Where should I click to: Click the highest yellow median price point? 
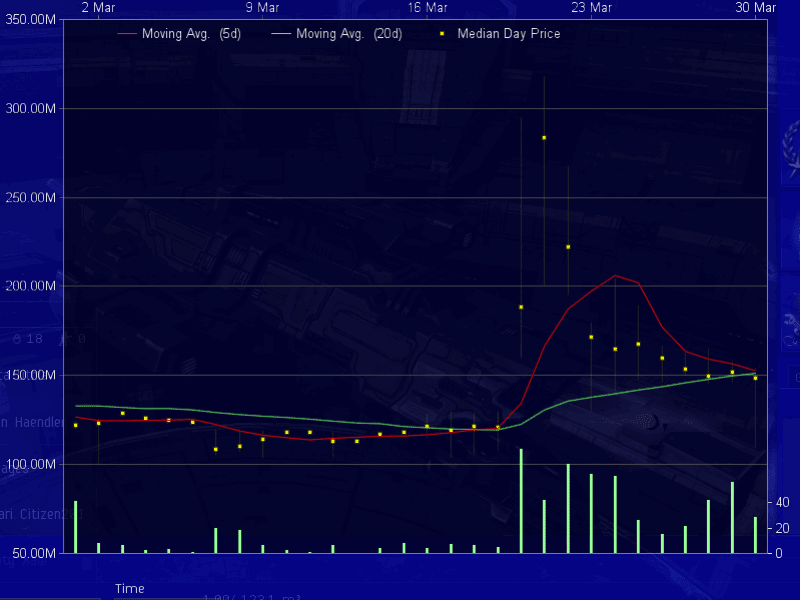pyautogui.click(x=544, y=138)
